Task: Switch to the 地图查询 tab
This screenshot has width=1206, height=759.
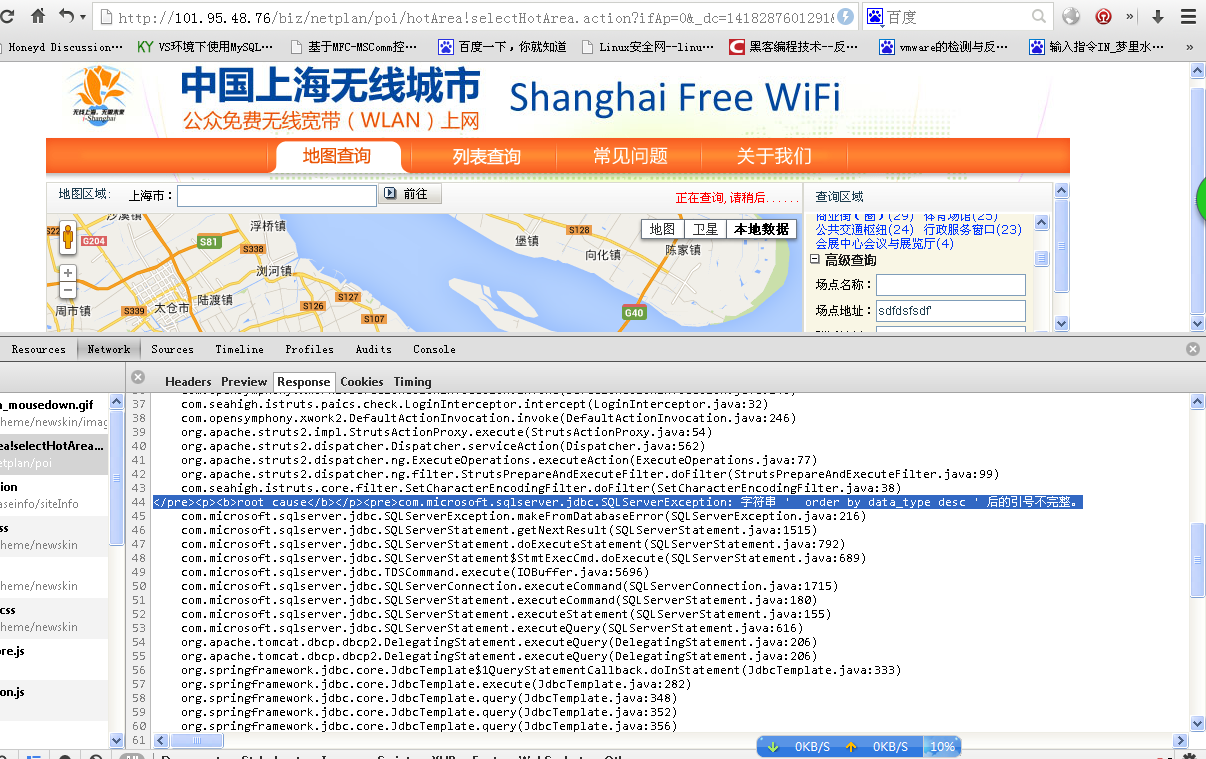Action: [x=337, y=157]
